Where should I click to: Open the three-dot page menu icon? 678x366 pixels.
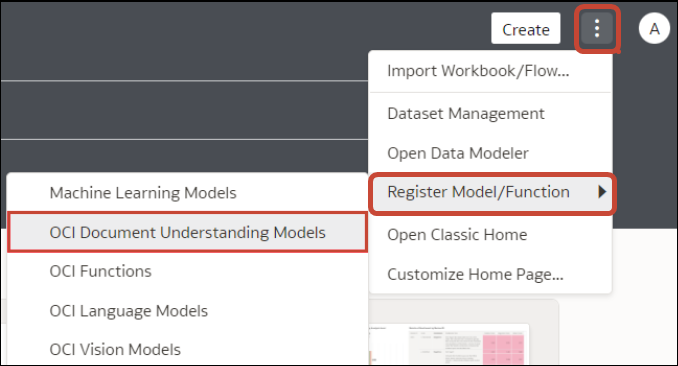[x=597, y=29]
